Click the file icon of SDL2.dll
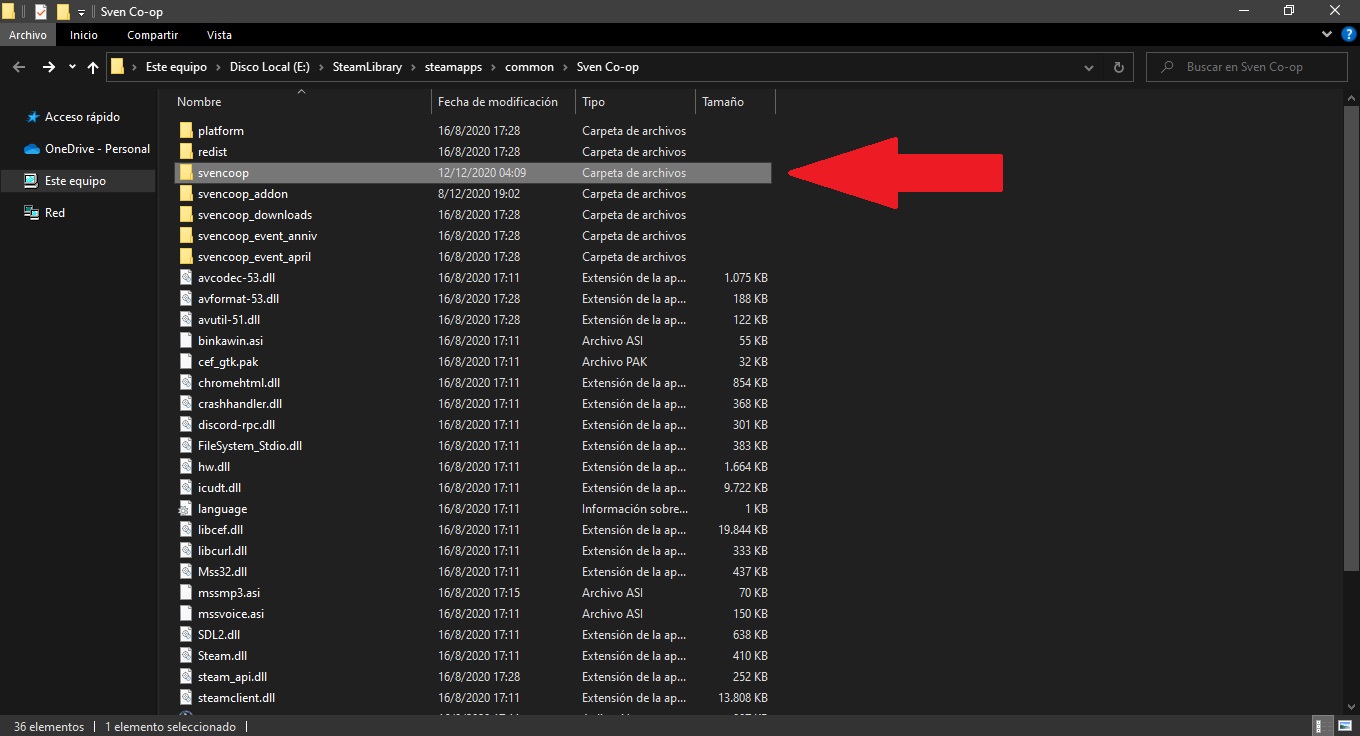The image size is (1360, 736). [185, 635]
